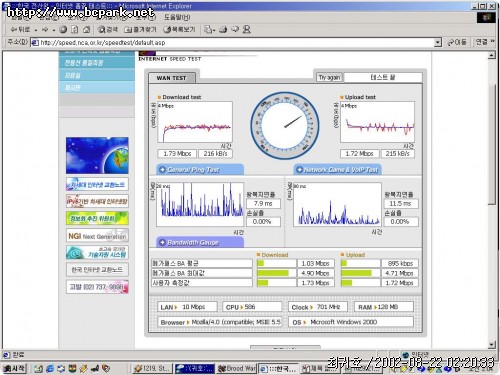Open the 전용선 품질측정 sidebar item

click(97, 63)
